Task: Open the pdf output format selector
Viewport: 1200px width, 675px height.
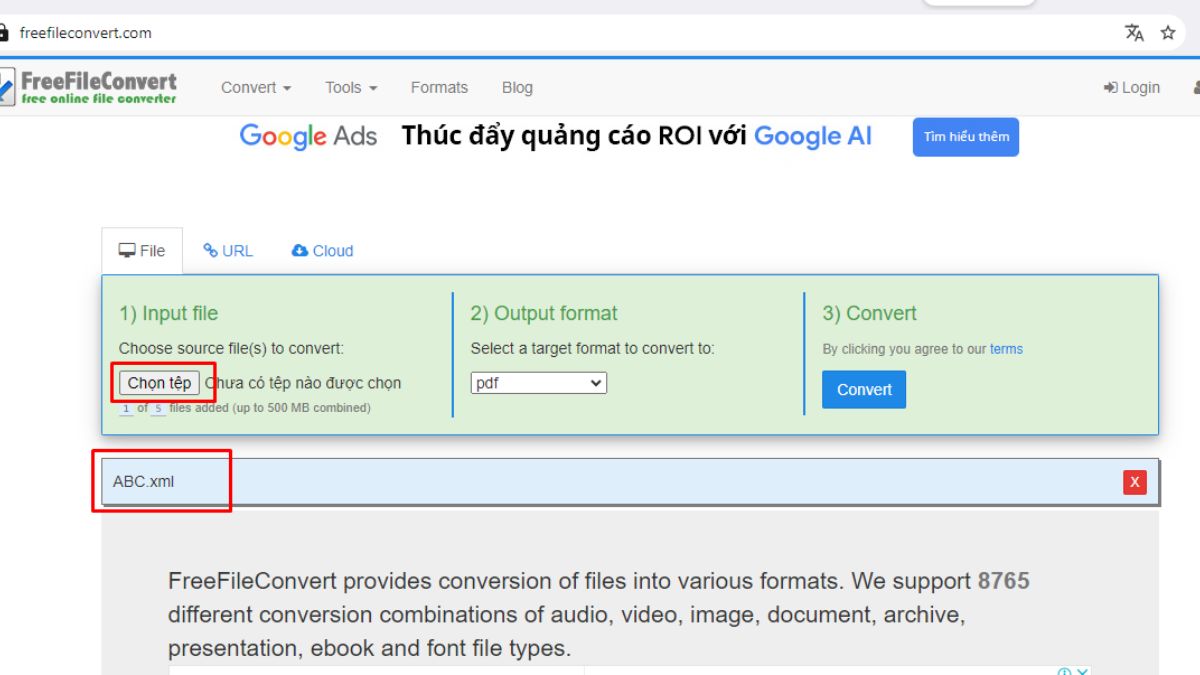Action: click(538, 382)
